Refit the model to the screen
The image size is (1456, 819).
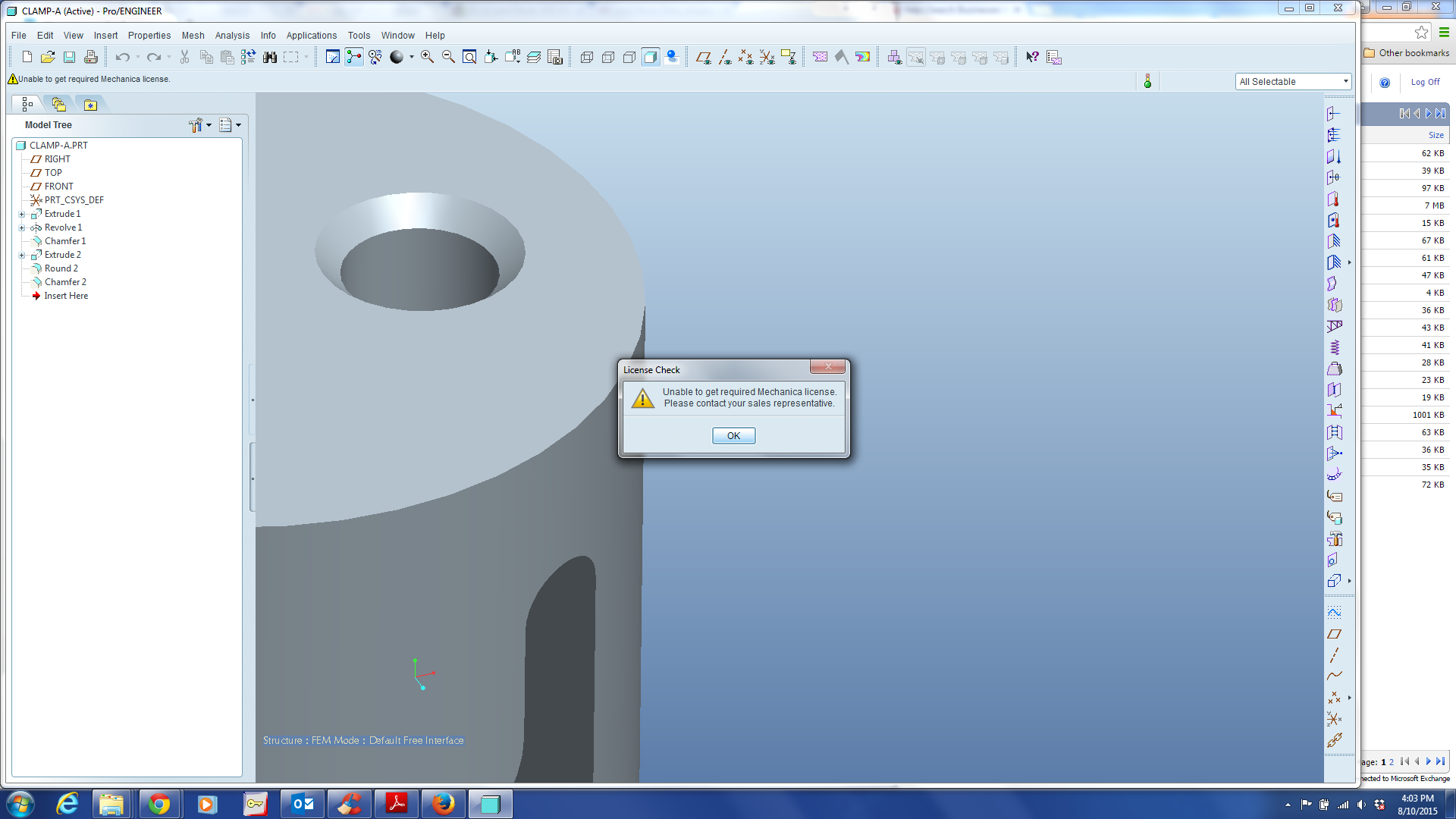point(469,57)
